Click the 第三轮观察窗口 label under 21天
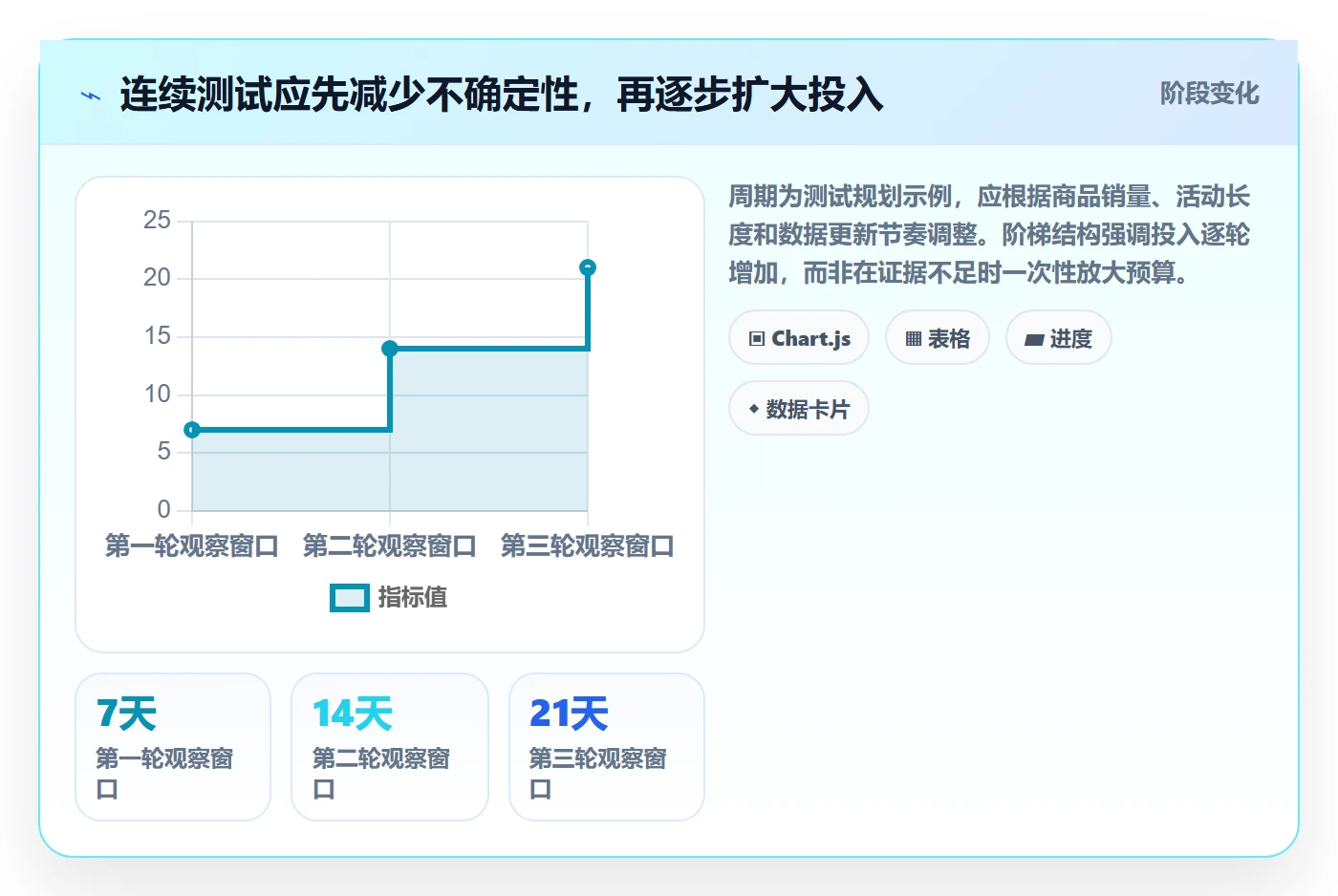1338x896 pixels. [x=598, y=774]
